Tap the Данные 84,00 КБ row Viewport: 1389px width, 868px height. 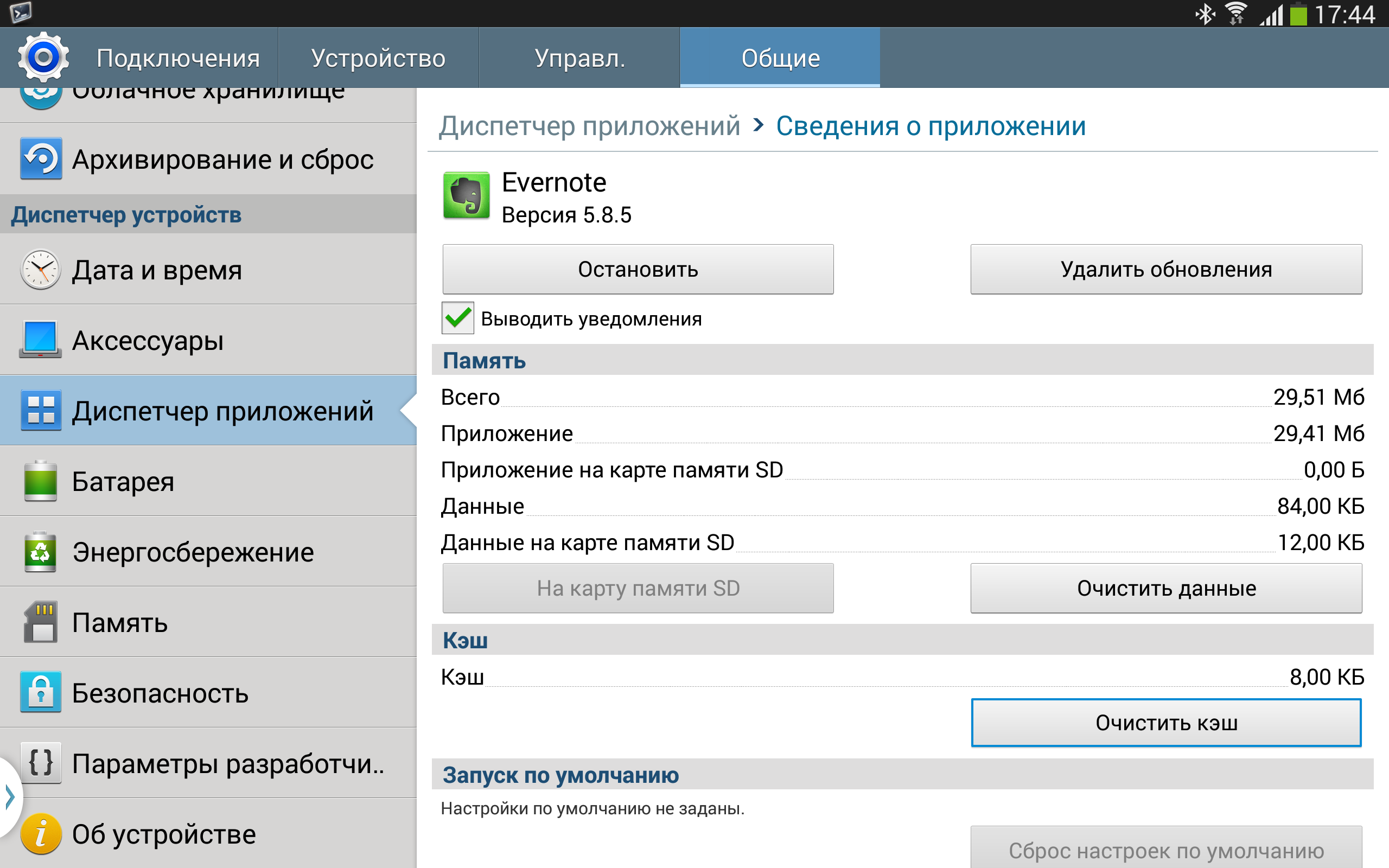tap(902, 506)
